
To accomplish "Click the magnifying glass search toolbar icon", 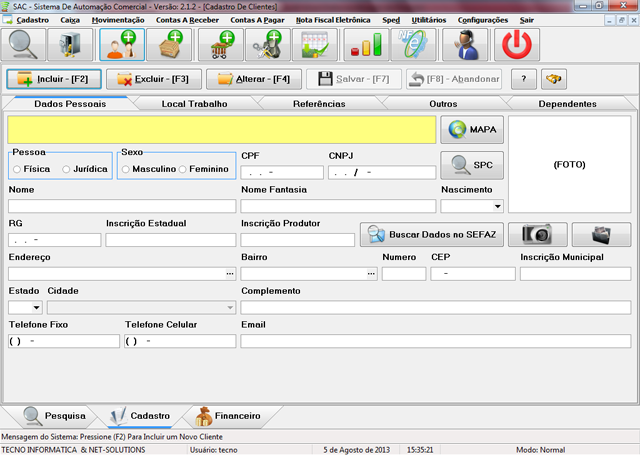I will point(23,45).
